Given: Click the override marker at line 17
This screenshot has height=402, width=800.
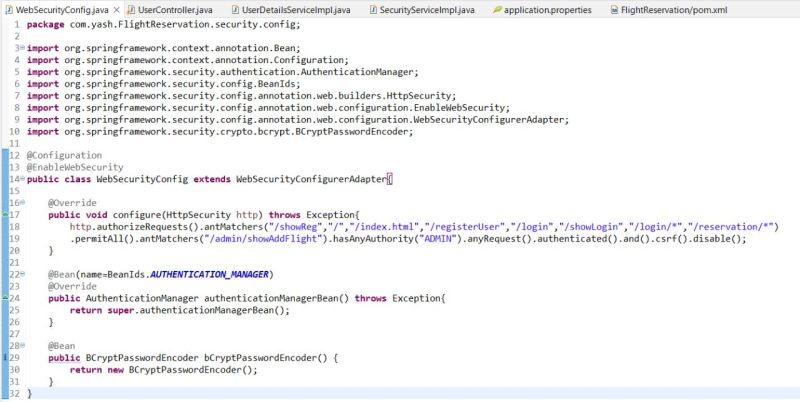Looking at the screenshot, I should pyautogui.click(x=5, y=215).
